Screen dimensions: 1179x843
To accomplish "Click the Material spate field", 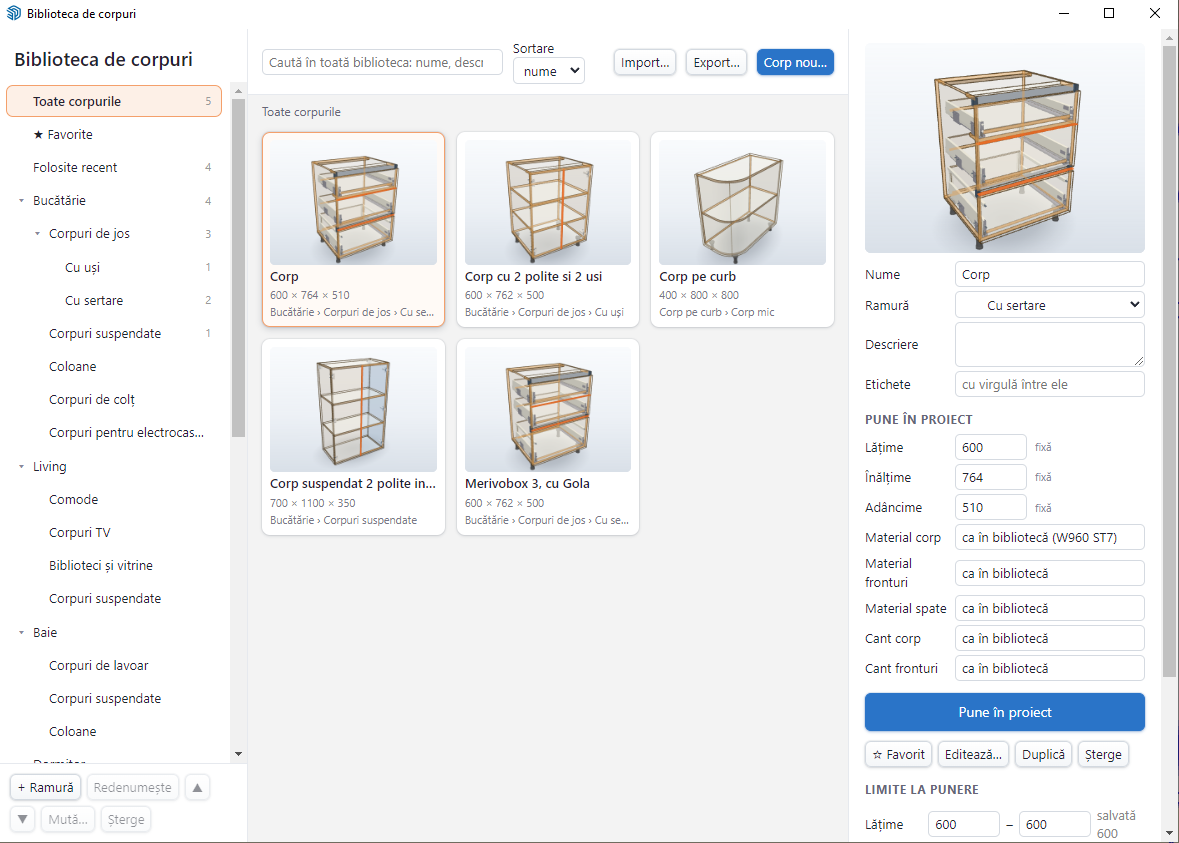I will pos(1050,608).
